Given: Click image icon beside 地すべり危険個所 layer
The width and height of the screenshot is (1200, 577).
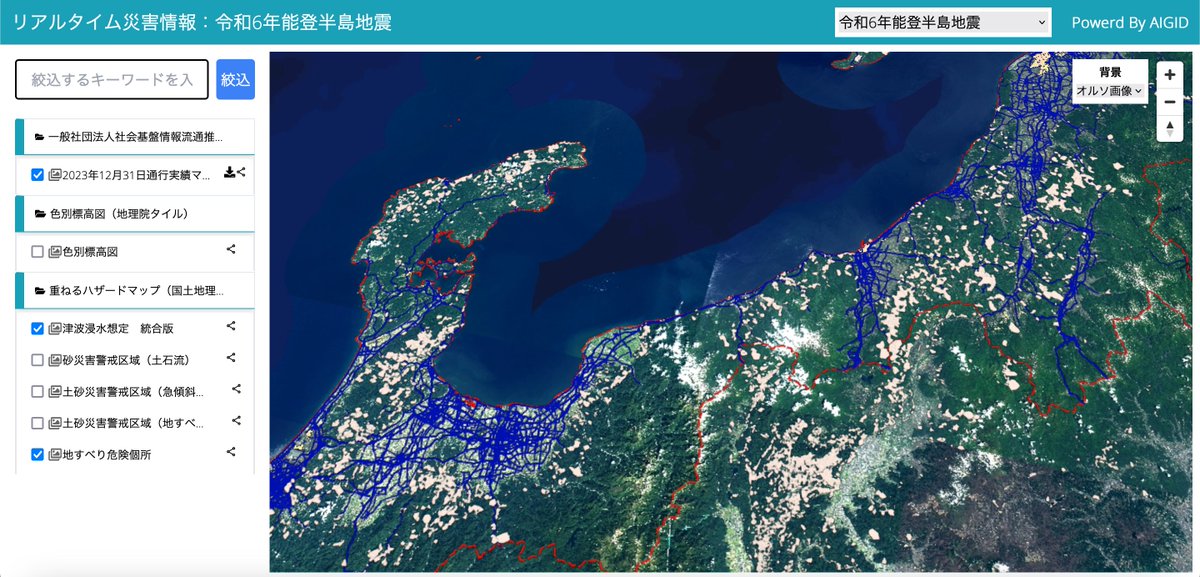Looking at the screenshot, I should [55, 455].
